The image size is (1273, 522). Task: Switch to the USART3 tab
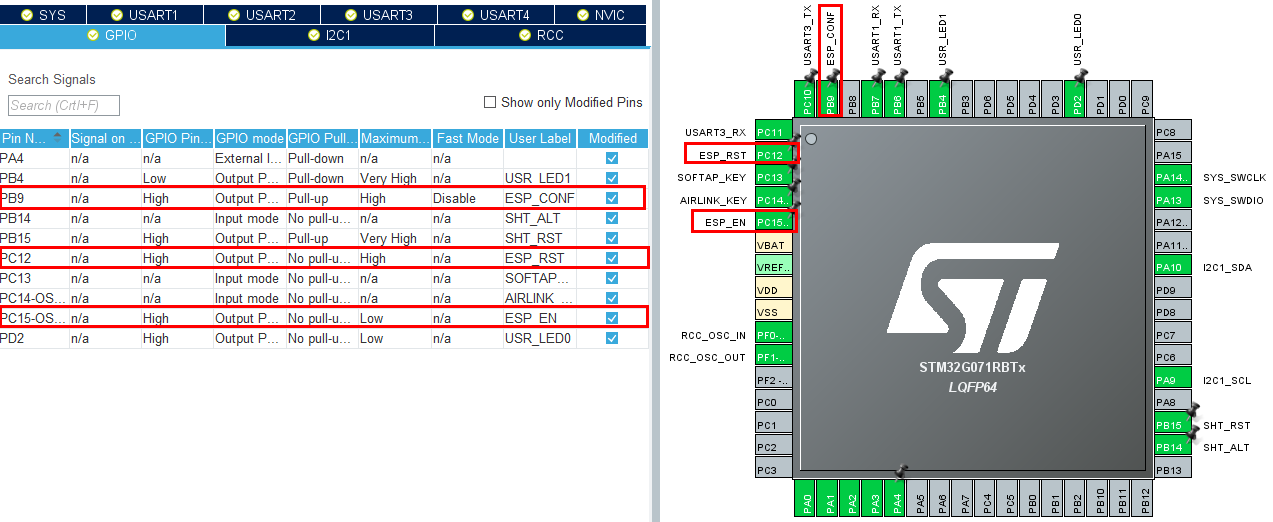point(379,15)
